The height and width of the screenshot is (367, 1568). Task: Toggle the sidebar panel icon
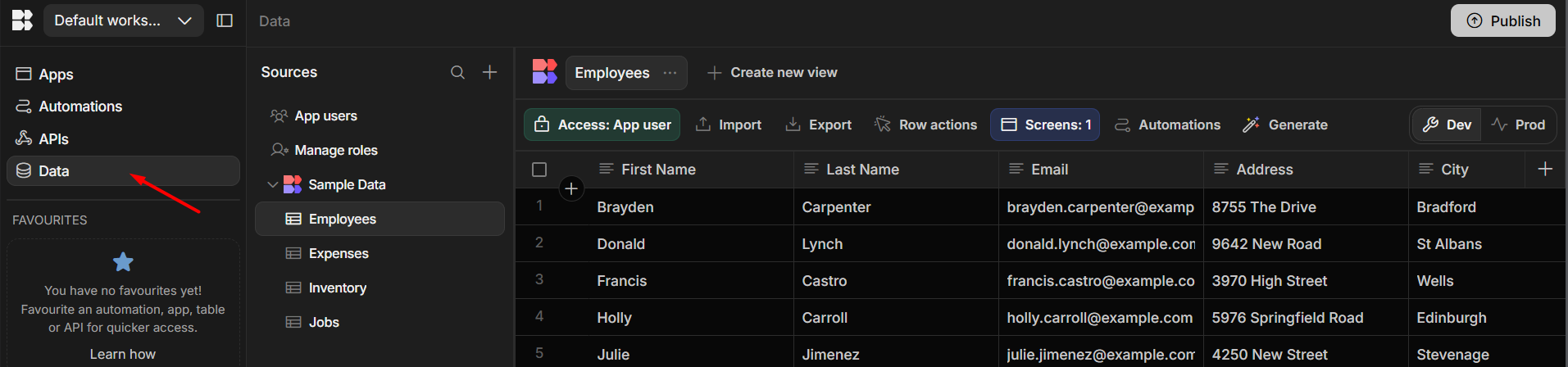tap(225, 20)
